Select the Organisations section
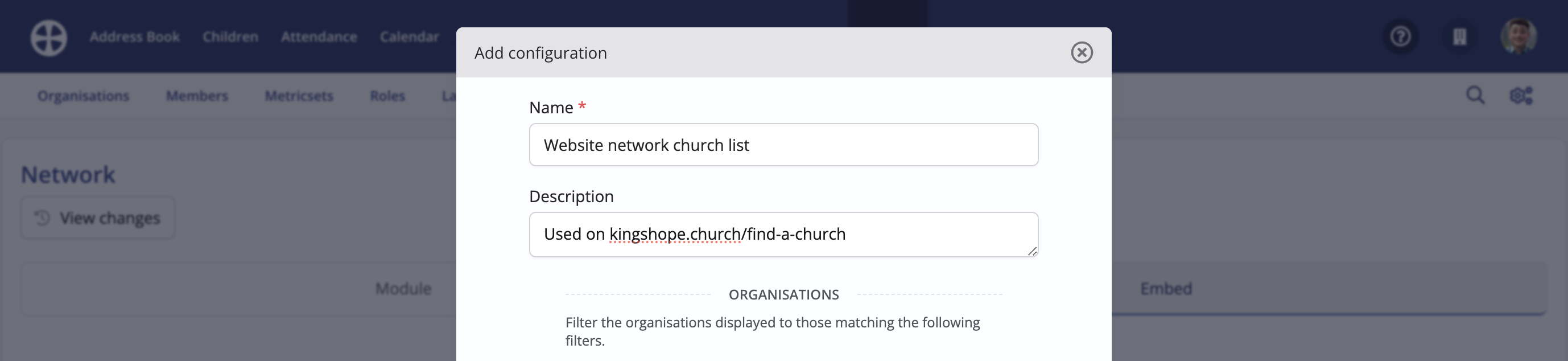The image size is (1568, 361). (x=84, y=96)
